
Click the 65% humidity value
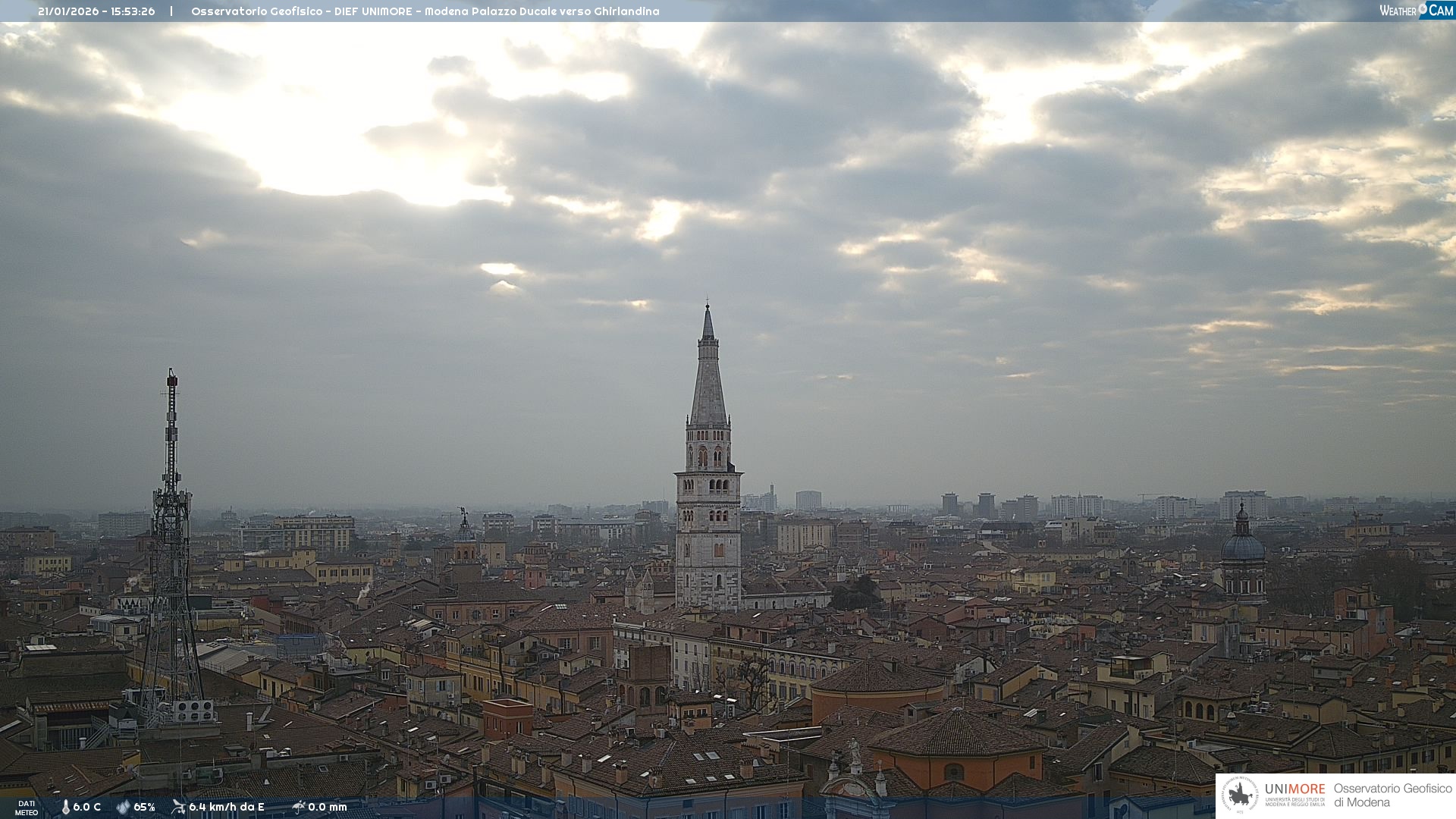point(144,807)
